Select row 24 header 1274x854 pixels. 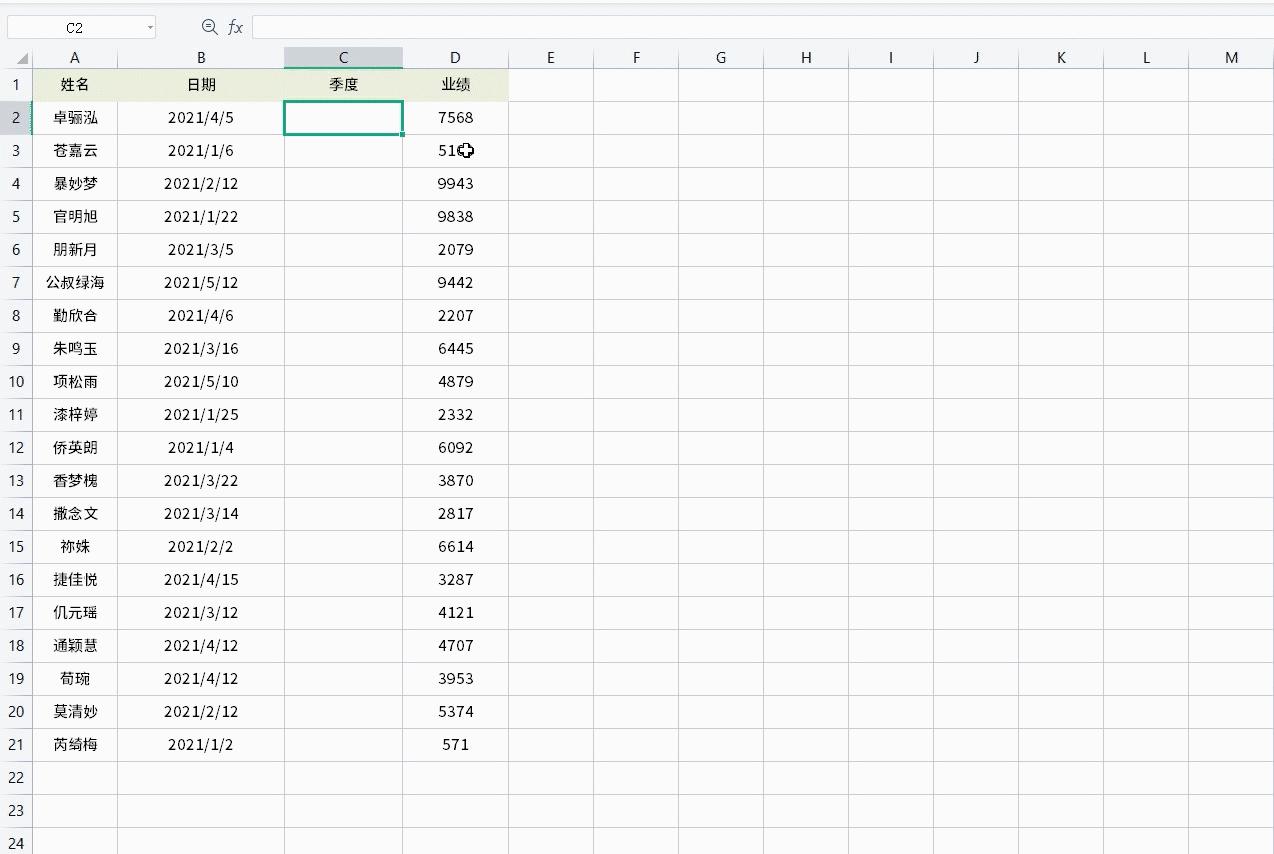[x=16, y=842]
